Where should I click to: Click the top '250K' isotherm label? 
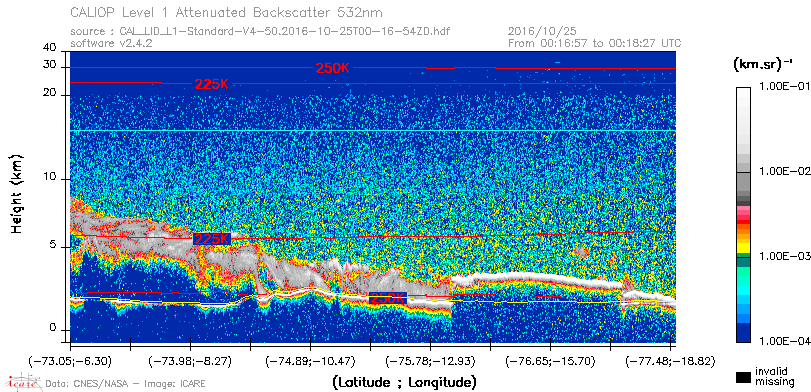[x=333, y=68]
